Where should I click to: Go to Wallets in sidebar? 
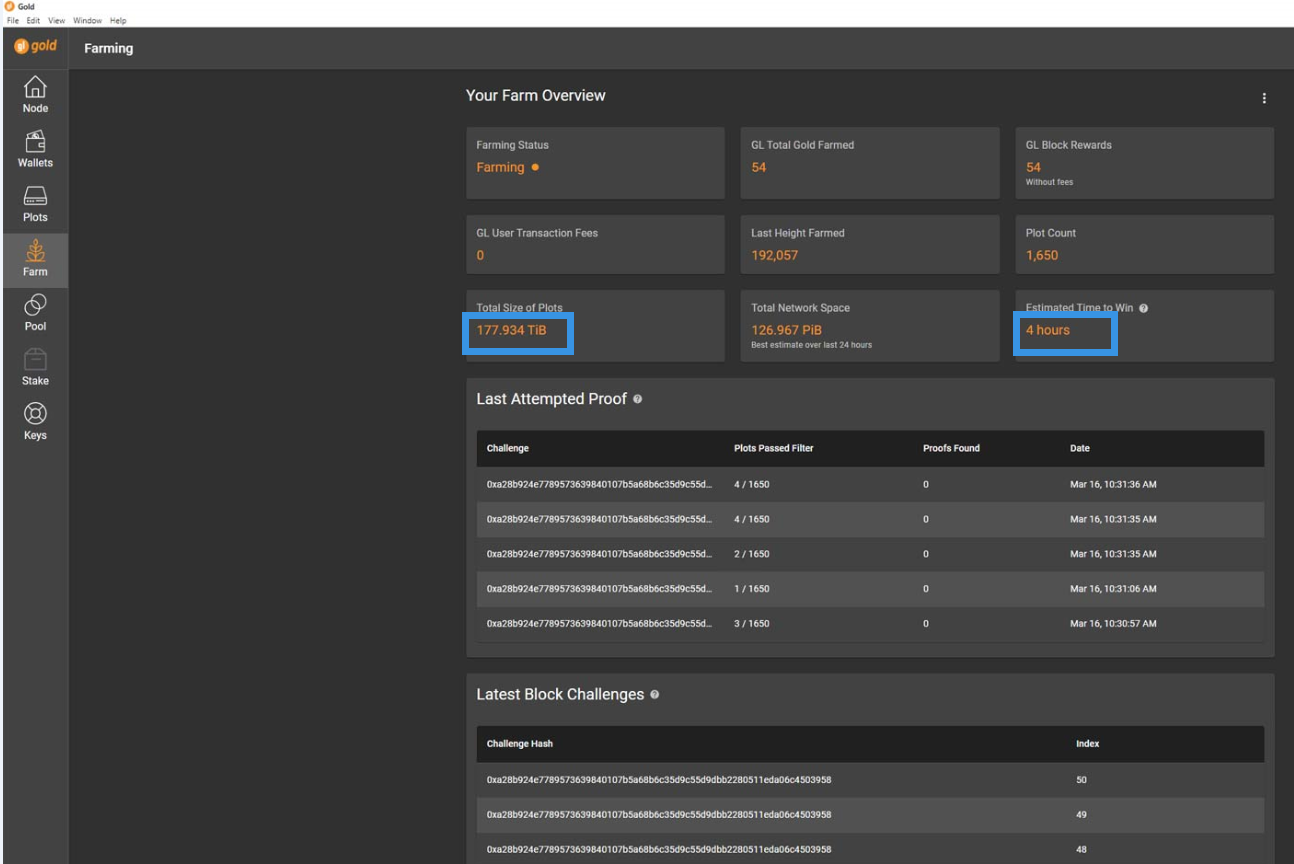[x=35, y=149]
